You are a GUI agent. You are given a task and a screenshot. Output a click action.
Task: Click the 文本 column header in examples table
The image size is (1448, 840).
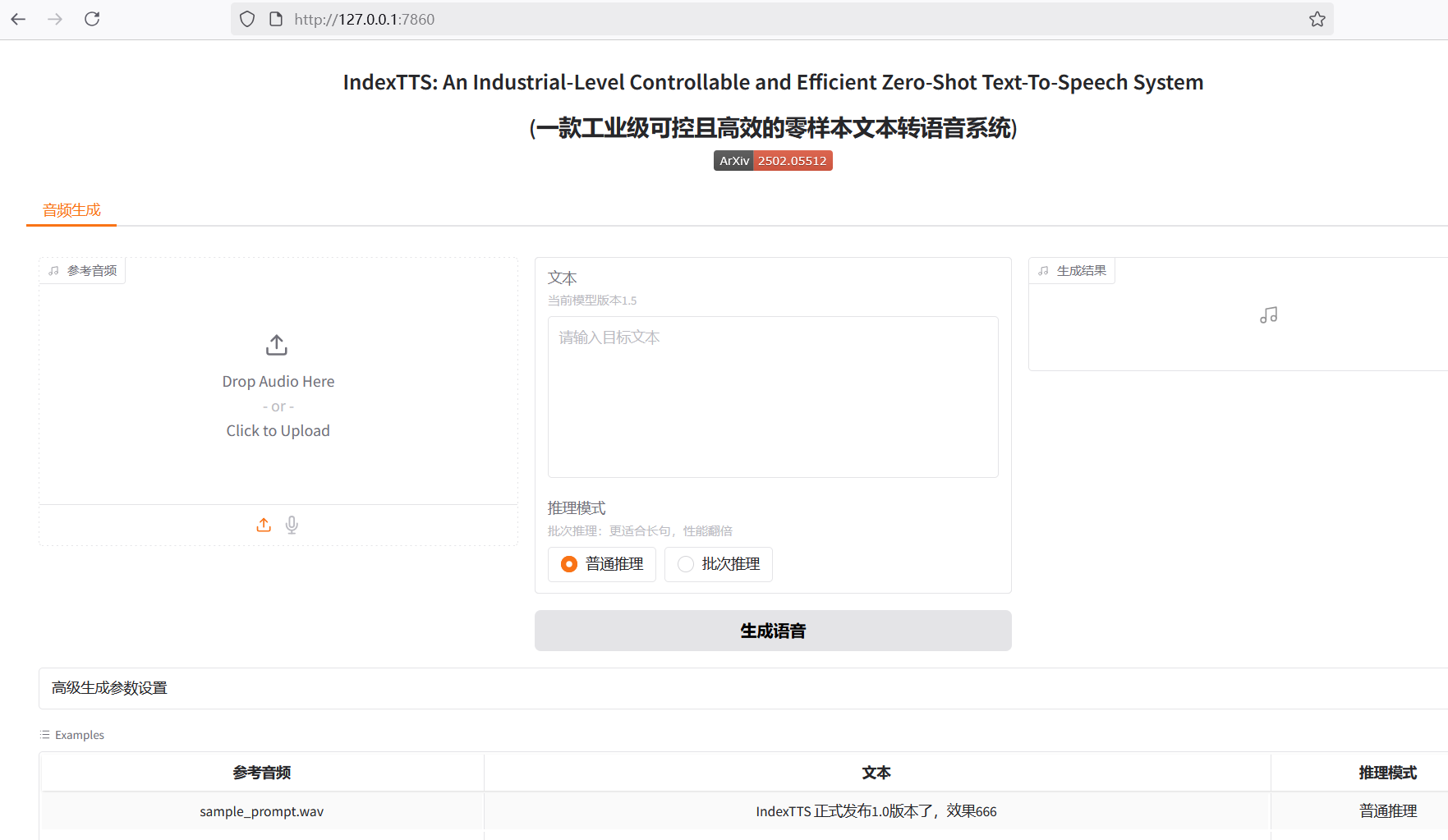coord(876,773)
